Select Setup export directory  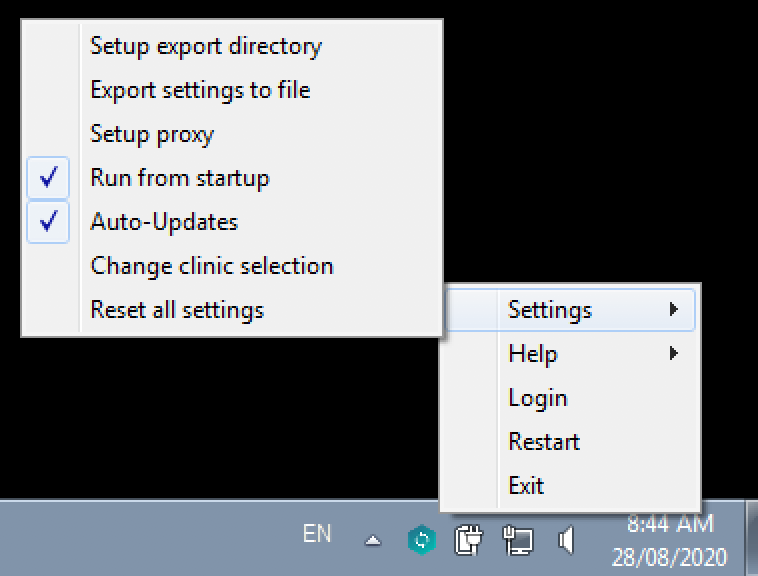tap(206, 46)
